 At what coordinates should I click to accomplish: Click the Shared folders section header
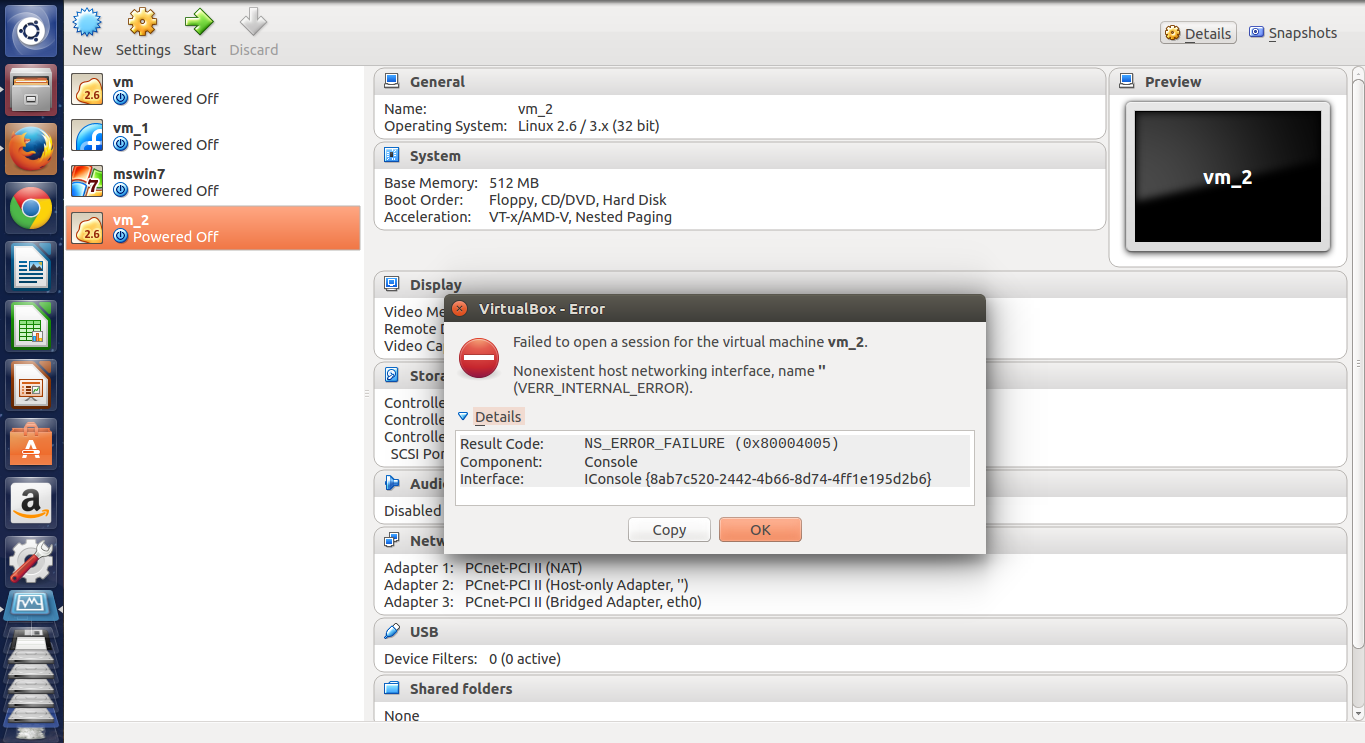coord(860,689)
